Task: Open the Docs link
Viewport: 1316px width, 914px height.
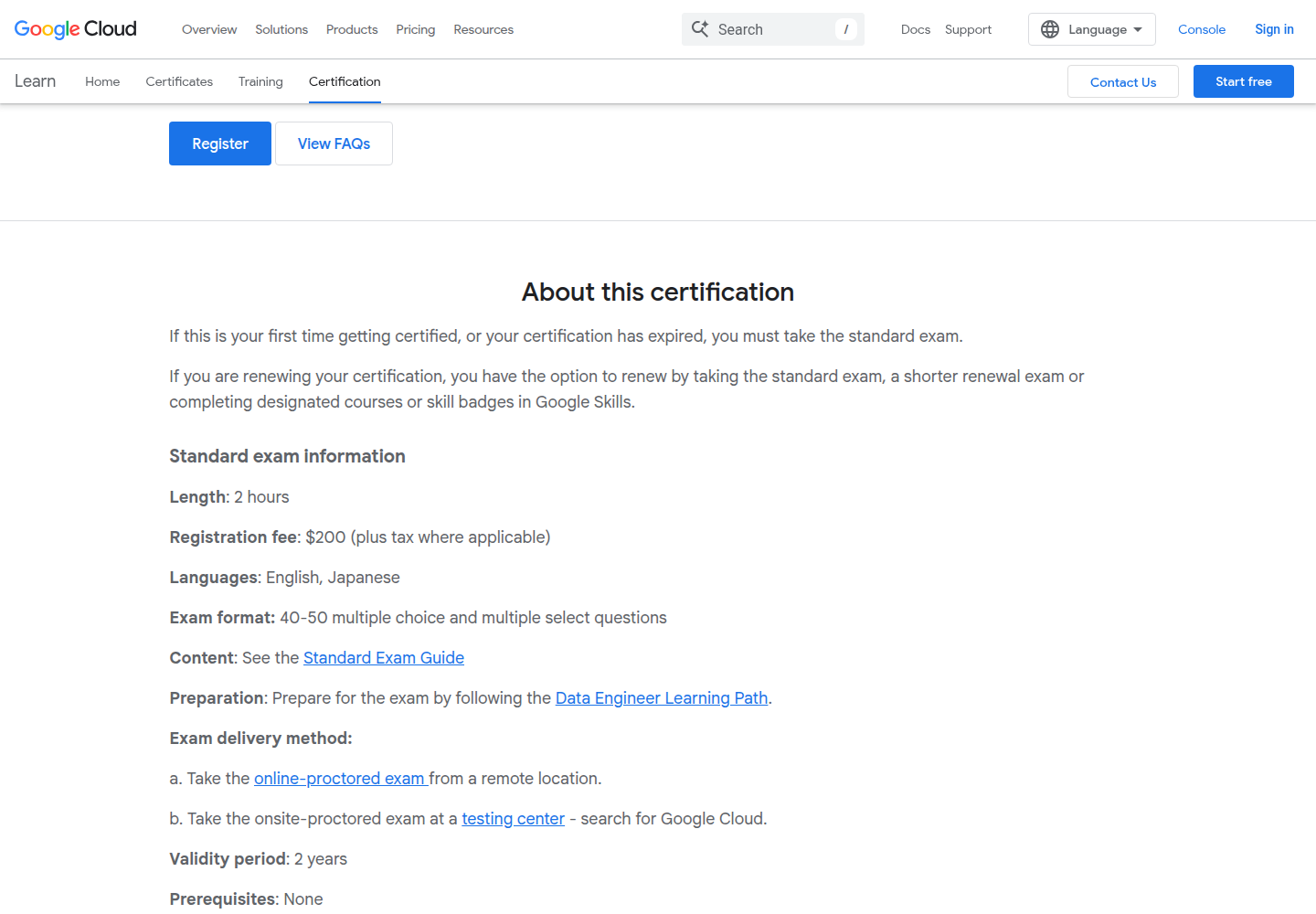Action: (x=915, y=29)
